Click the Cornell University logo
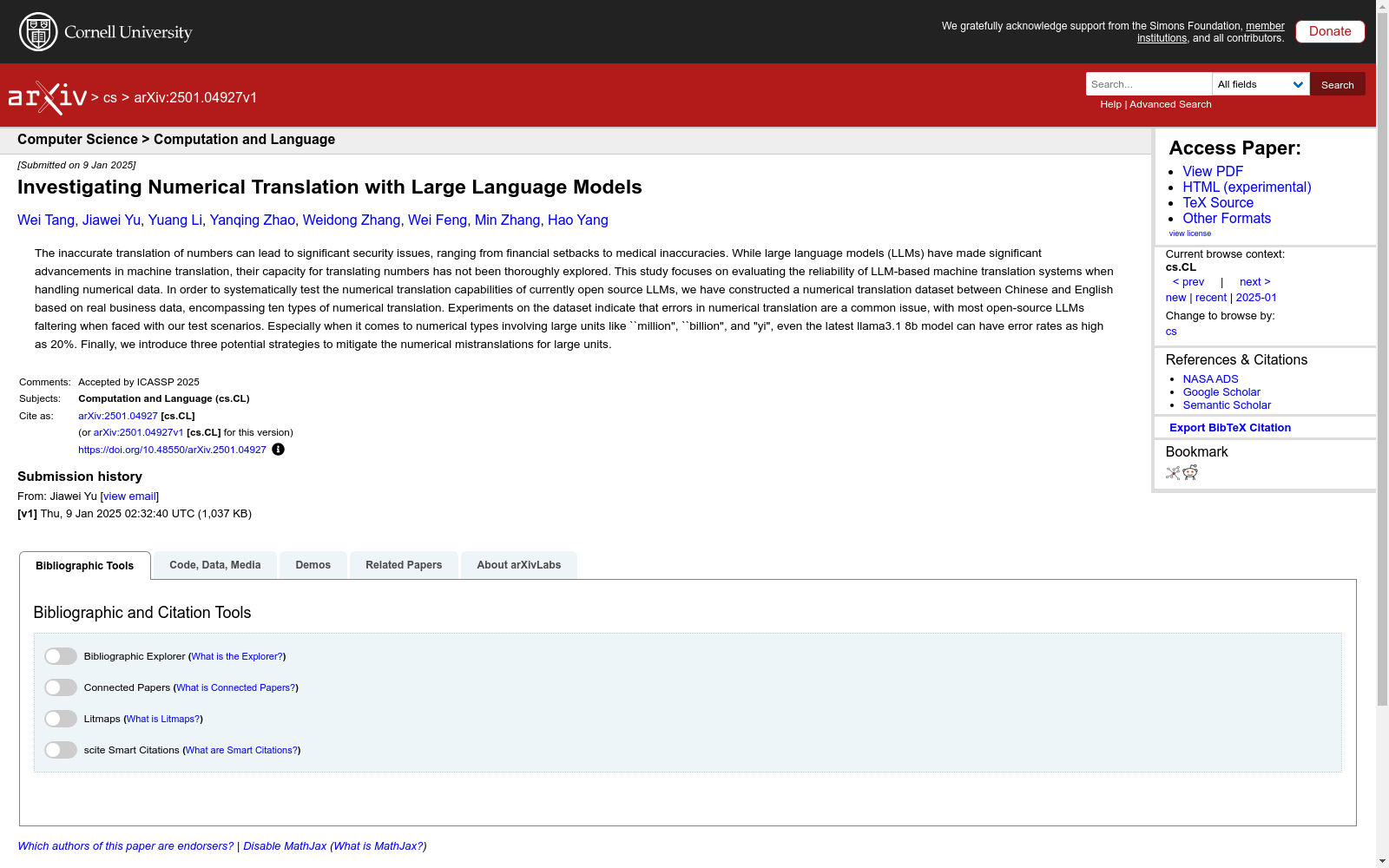This screenshot has width=1389, height=868. pos(105,32)
